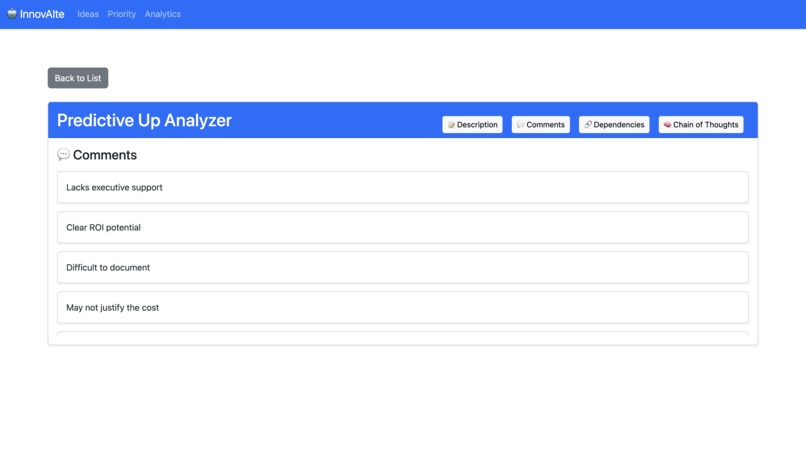
Task: Go to the Ideas nav item
Action: tap(88, 14)
